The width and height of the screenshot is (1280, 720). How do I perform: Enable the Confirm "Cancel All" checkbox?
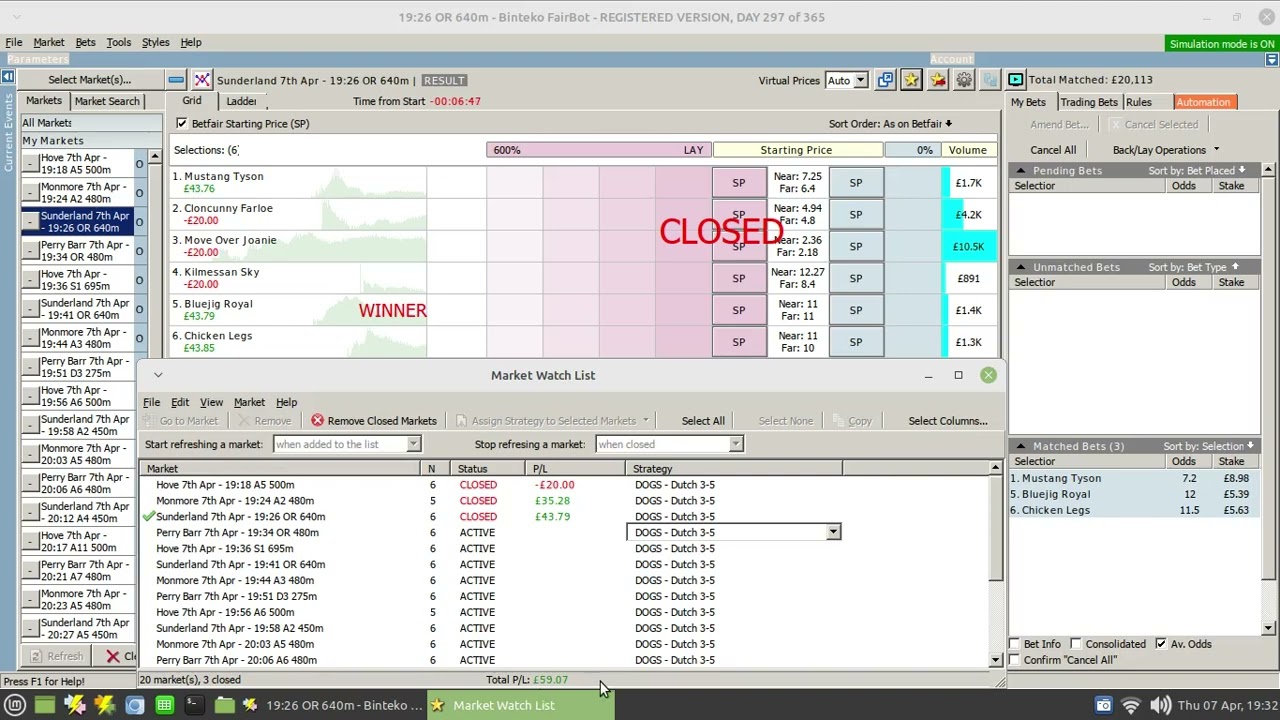[1015, 660]
